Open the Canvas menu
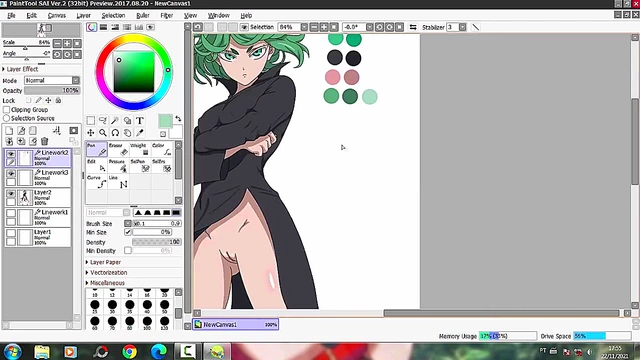640x360 pixels. click(x=57, y=16)
